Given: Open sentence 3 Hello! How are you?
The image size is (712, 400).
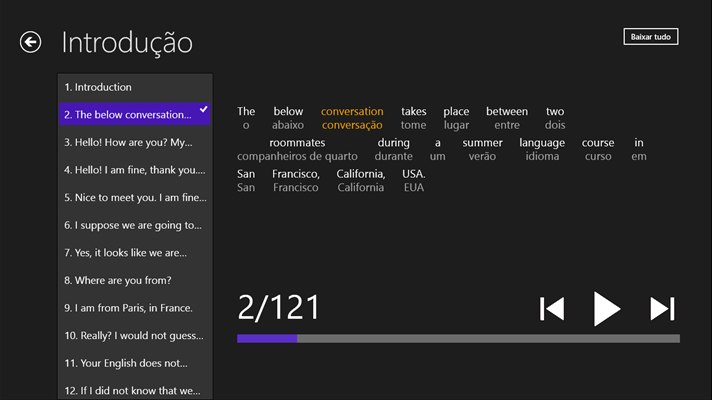Looking at the screenshot, I should (x=135, y=142).
